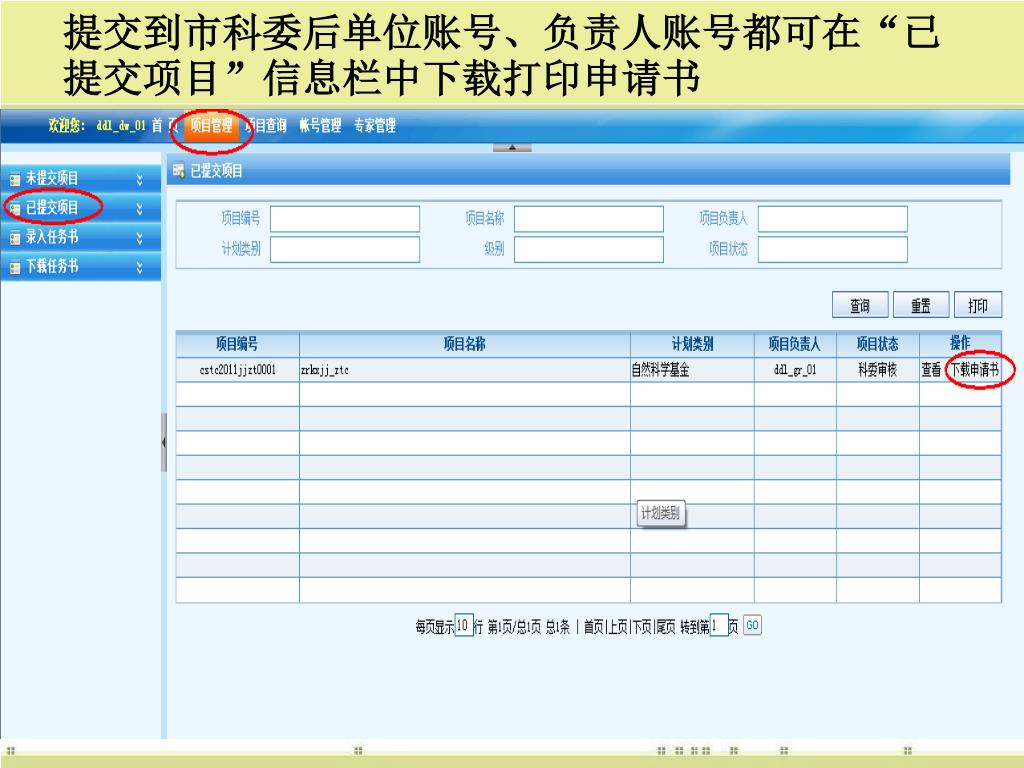Edit the rows-per-page field showing 10
The width and height of the screenshot is (1024, 768).
(x=463, y=626)
